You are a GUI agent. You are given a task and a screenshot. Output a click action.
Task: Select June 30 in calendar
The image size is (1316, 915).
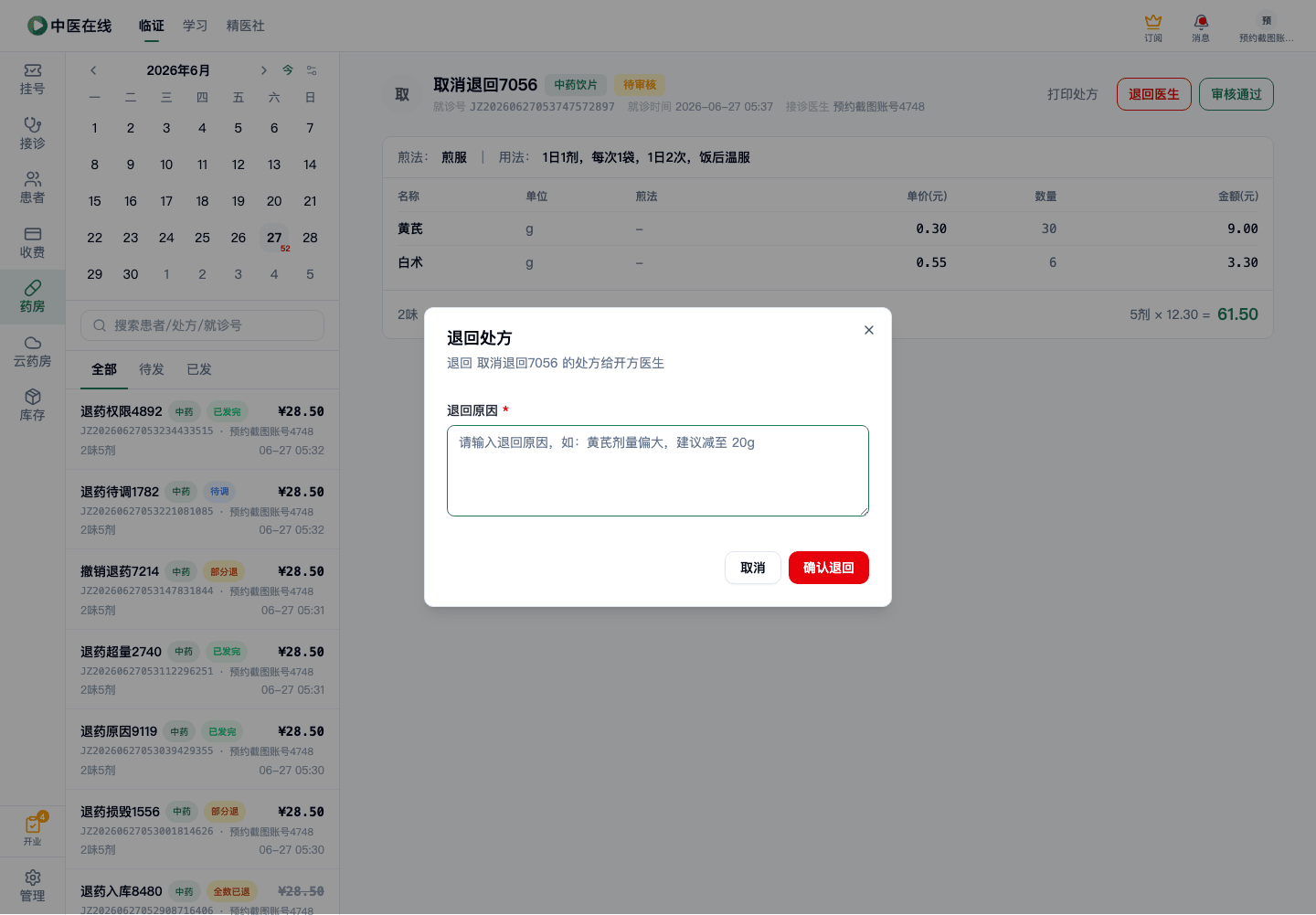(x=131, y=274)
